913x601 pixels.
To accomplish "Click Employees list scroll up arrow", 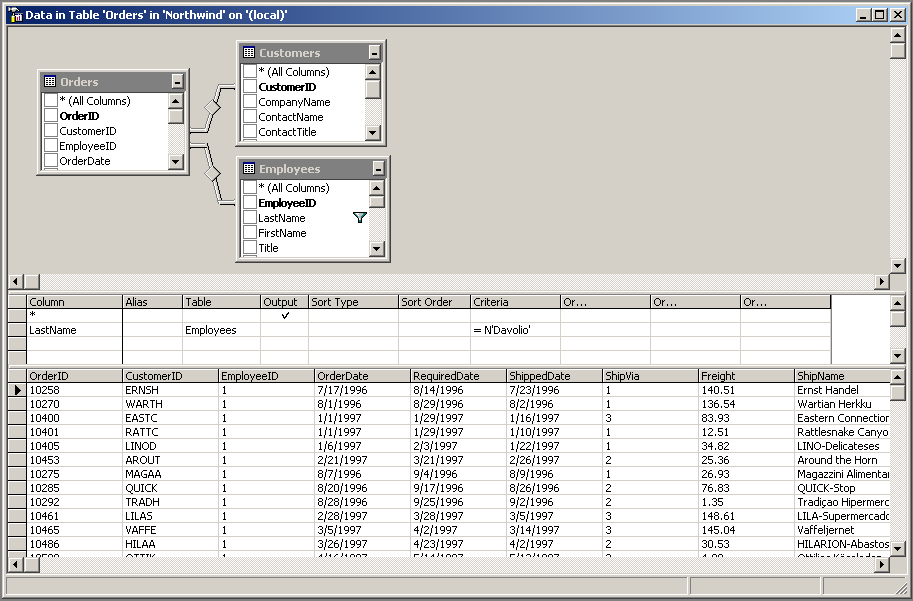I will [377, 188].
